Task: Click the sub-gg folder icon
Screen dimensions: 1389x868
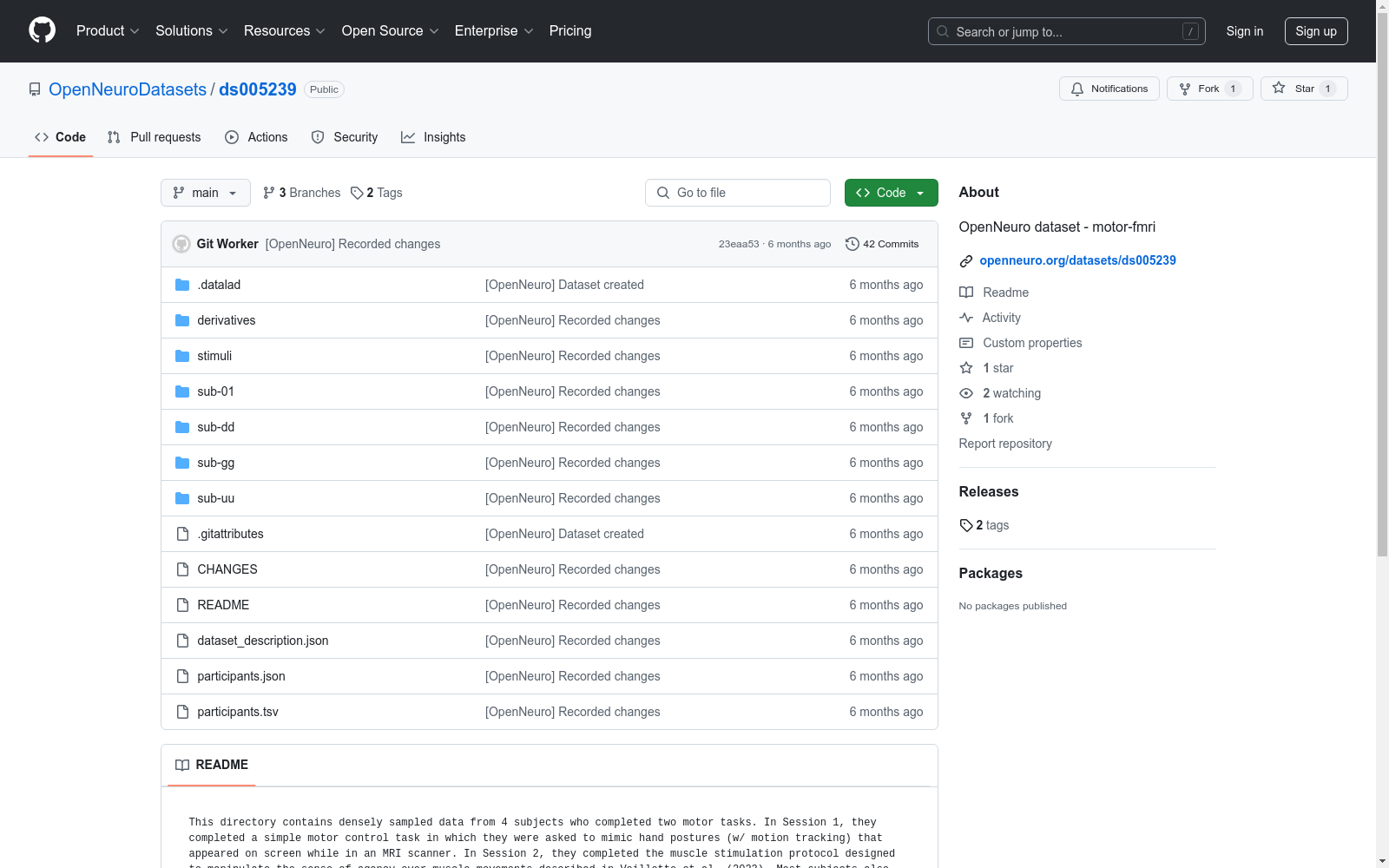Action: [182, 463]
